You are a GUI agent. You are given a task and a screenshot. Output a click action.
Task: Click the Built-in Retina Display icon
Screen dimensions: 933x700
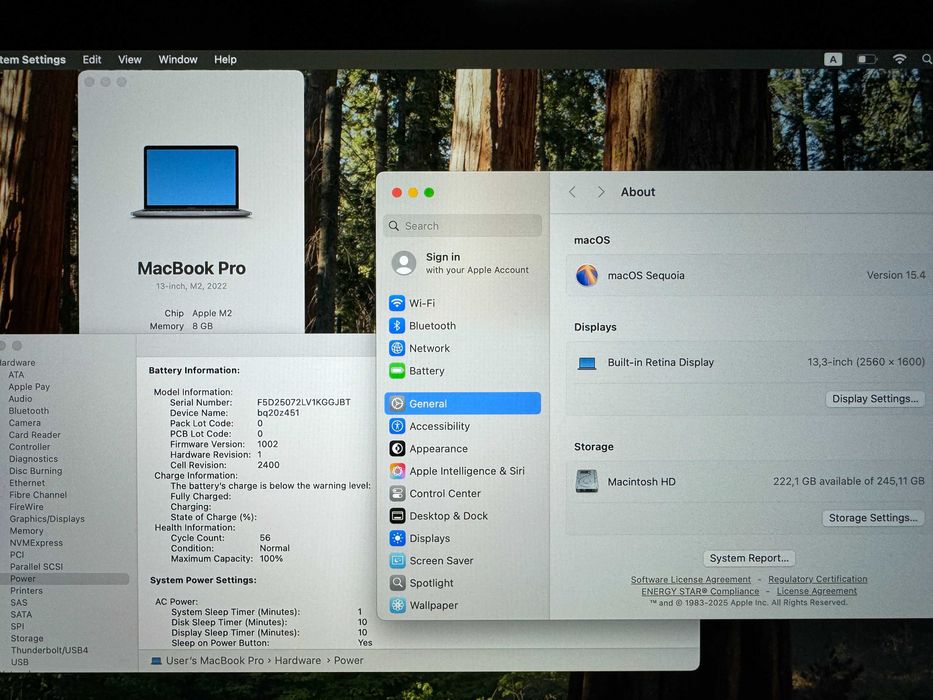pyautogui.click(x=587, y=362)
